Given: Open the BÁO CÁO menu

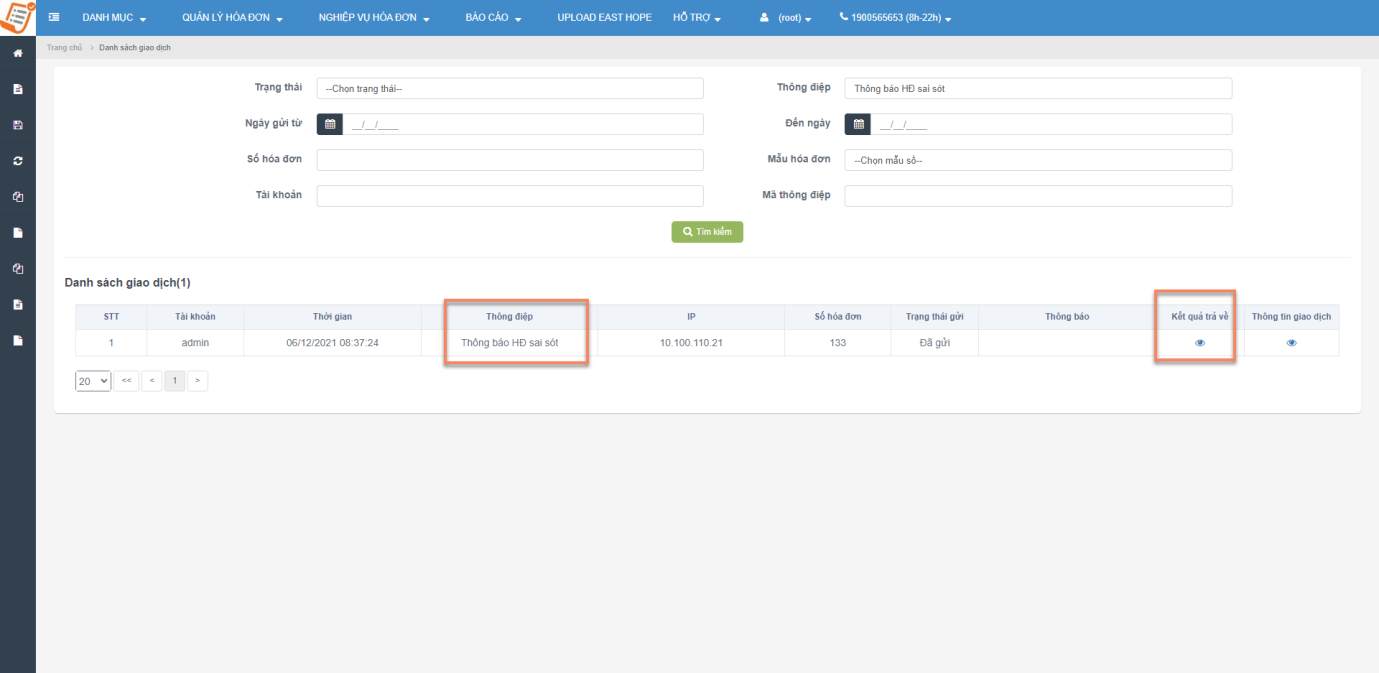Looking at the screenshot, I should [493, 18].
